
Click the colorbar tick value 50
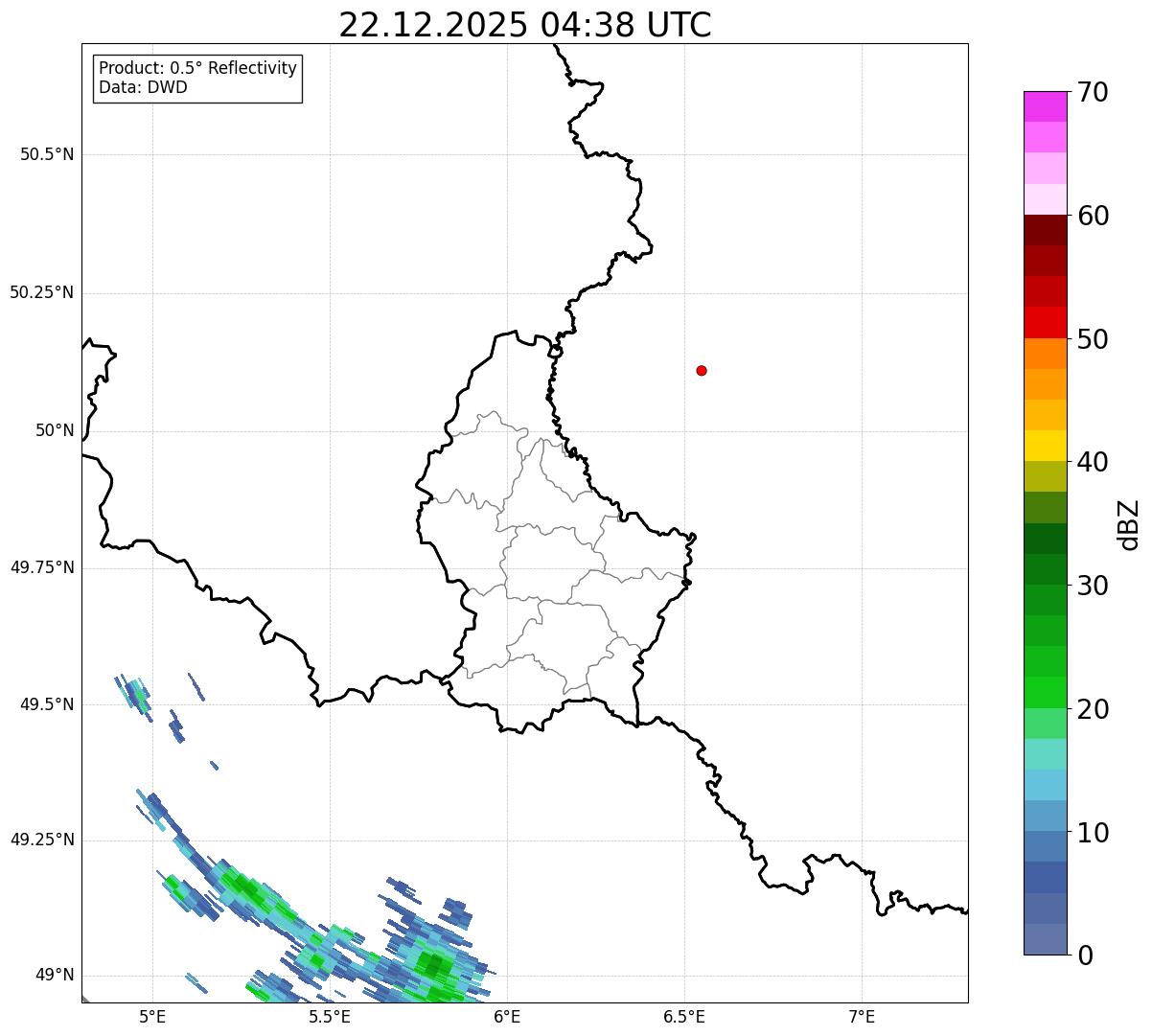click(x=1093, y=339)
